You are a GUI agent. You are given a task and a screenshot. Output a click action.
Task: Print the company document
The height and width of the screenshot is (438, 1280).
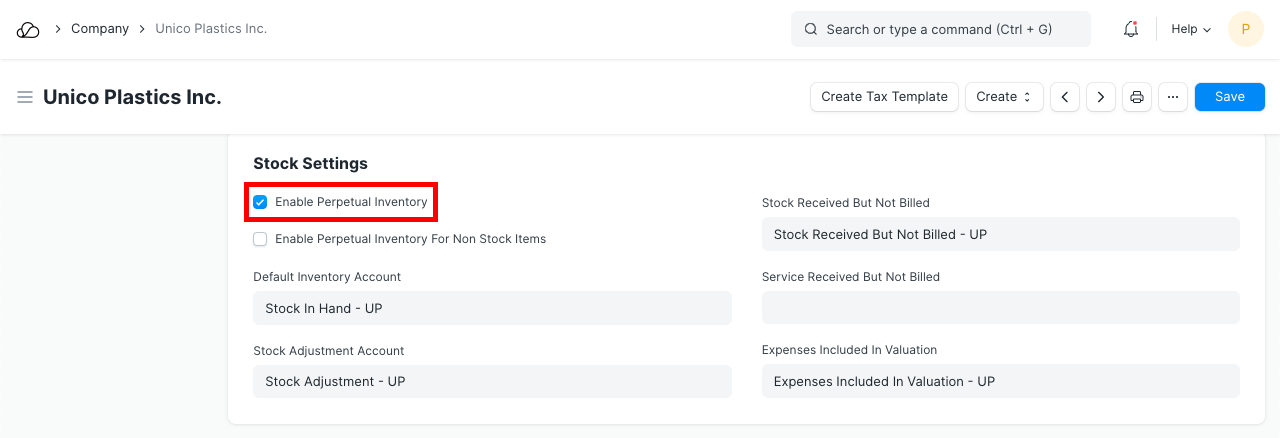point(1137,97)
